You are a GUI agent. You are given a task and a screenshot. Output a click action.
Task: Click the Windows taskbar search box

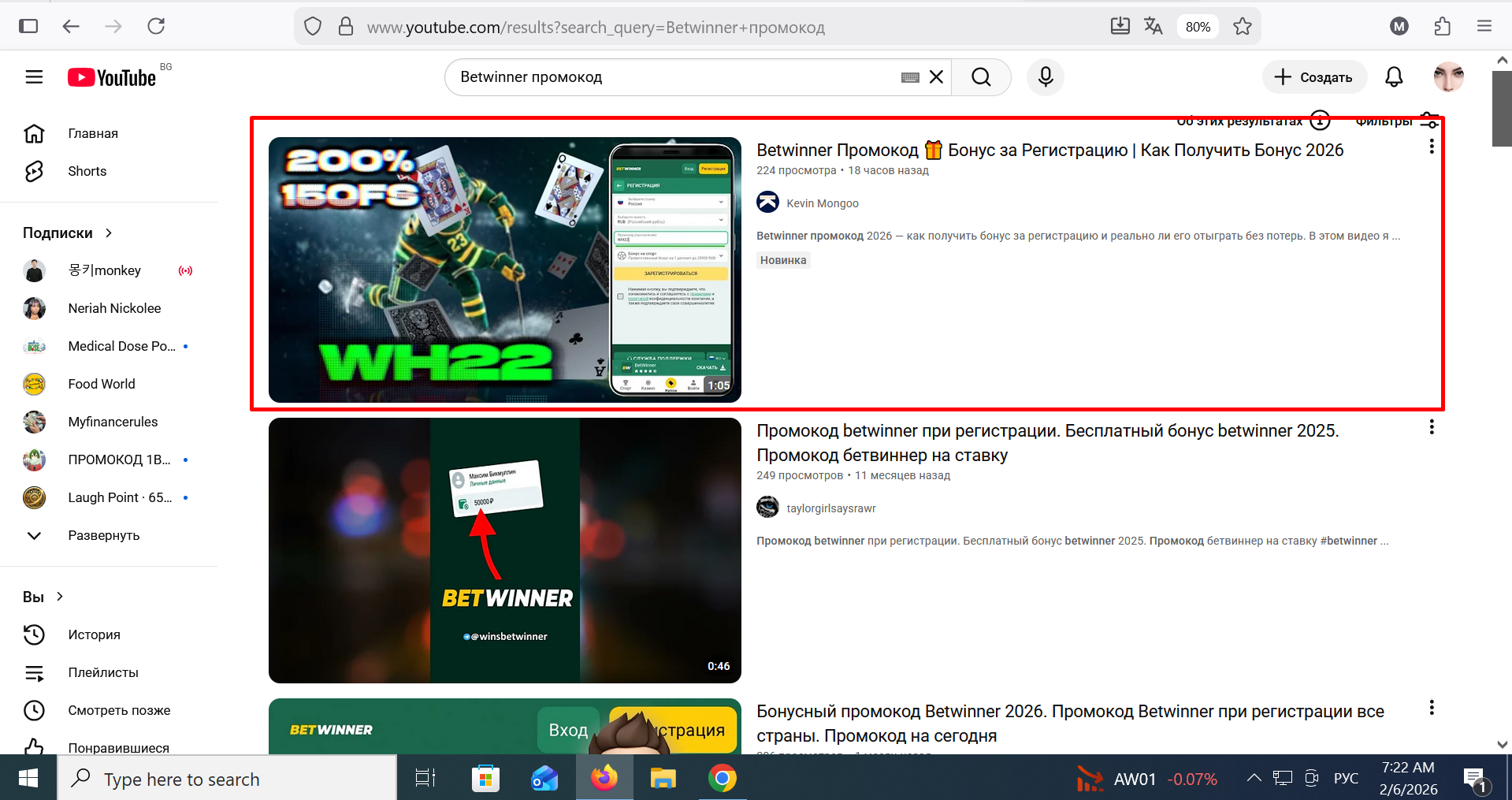pyautogui.click(x=227, y=779)
